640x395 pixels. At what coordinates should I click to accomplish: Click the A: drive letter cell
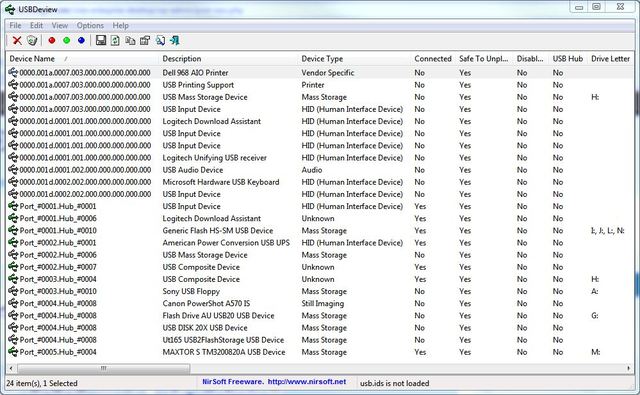[x=595, y=291]
